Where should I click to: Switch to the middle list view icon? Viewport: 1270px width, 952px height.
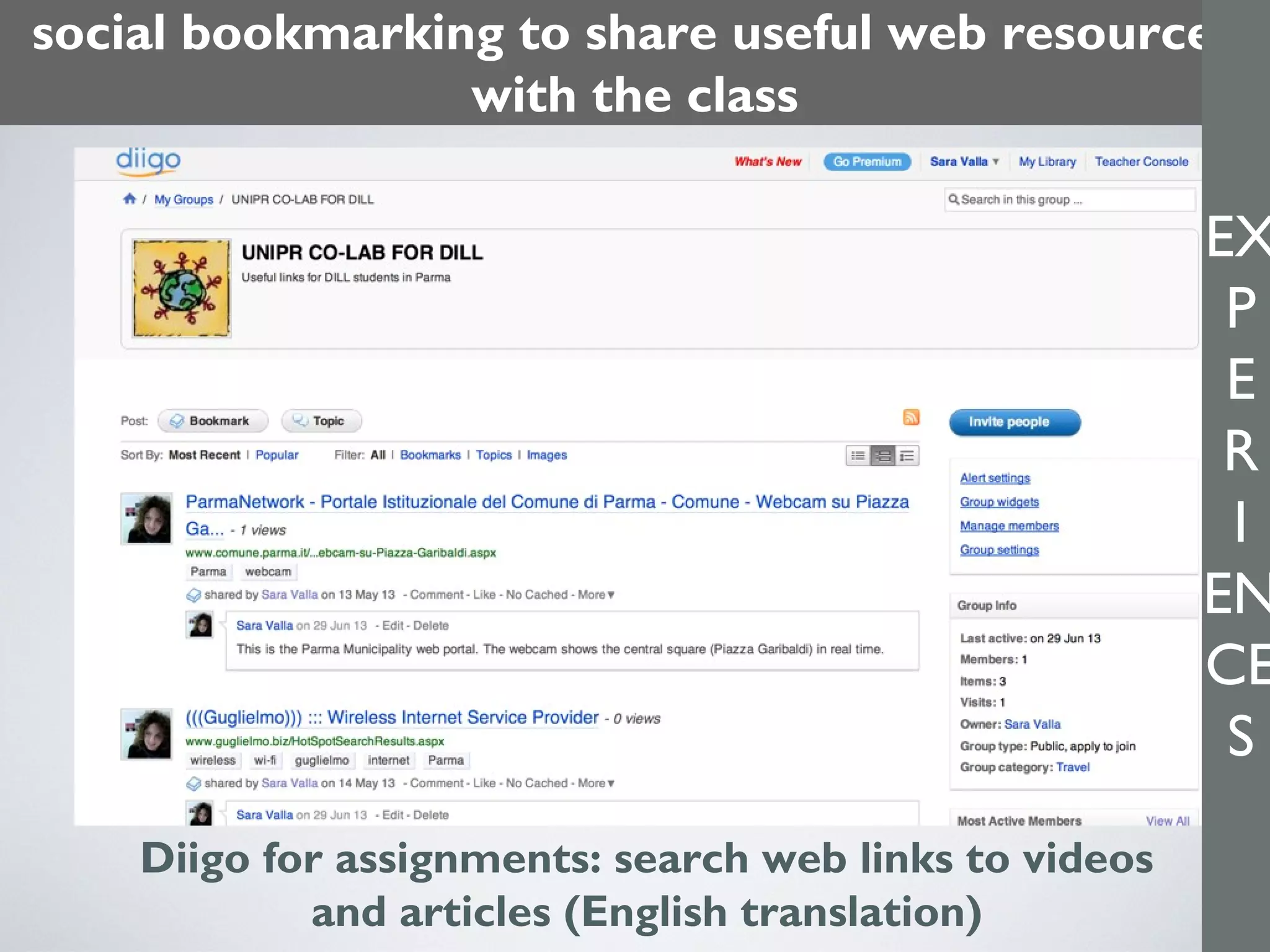882,456
